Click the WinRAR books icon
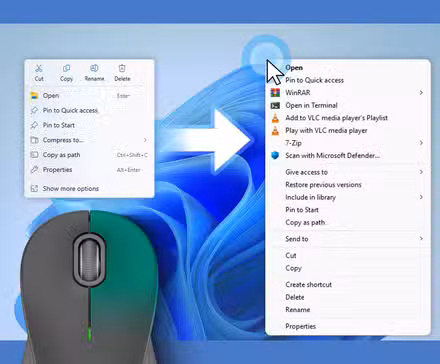This screenshot has width=440, height=364. click(275, 92)
